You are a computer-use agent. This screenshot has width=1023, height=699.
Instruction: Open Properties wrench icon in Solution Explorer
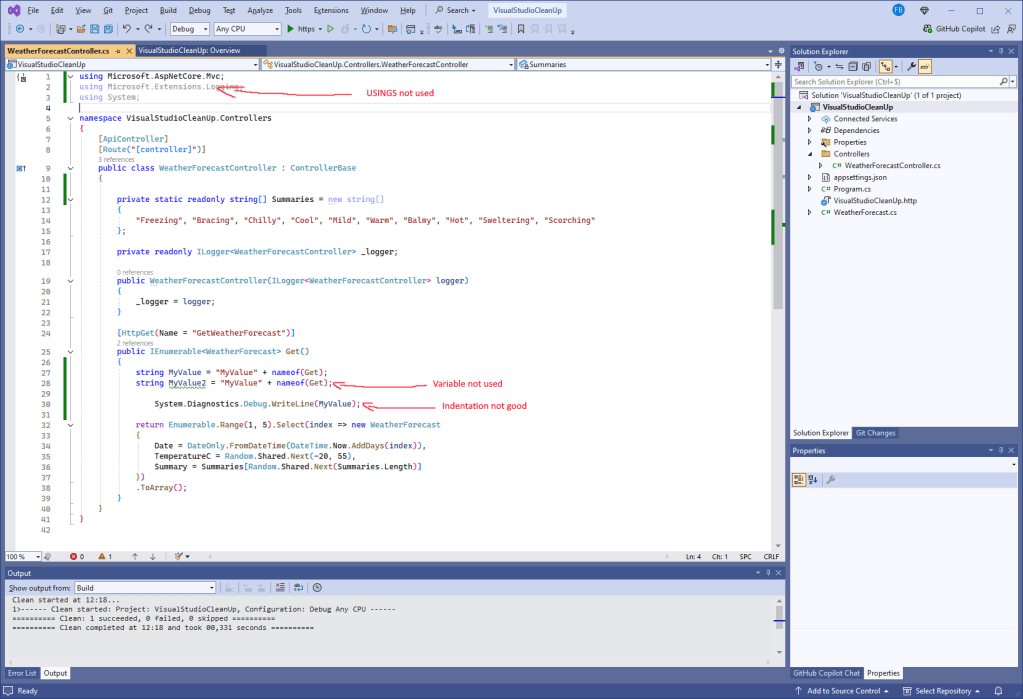[911, 66]
